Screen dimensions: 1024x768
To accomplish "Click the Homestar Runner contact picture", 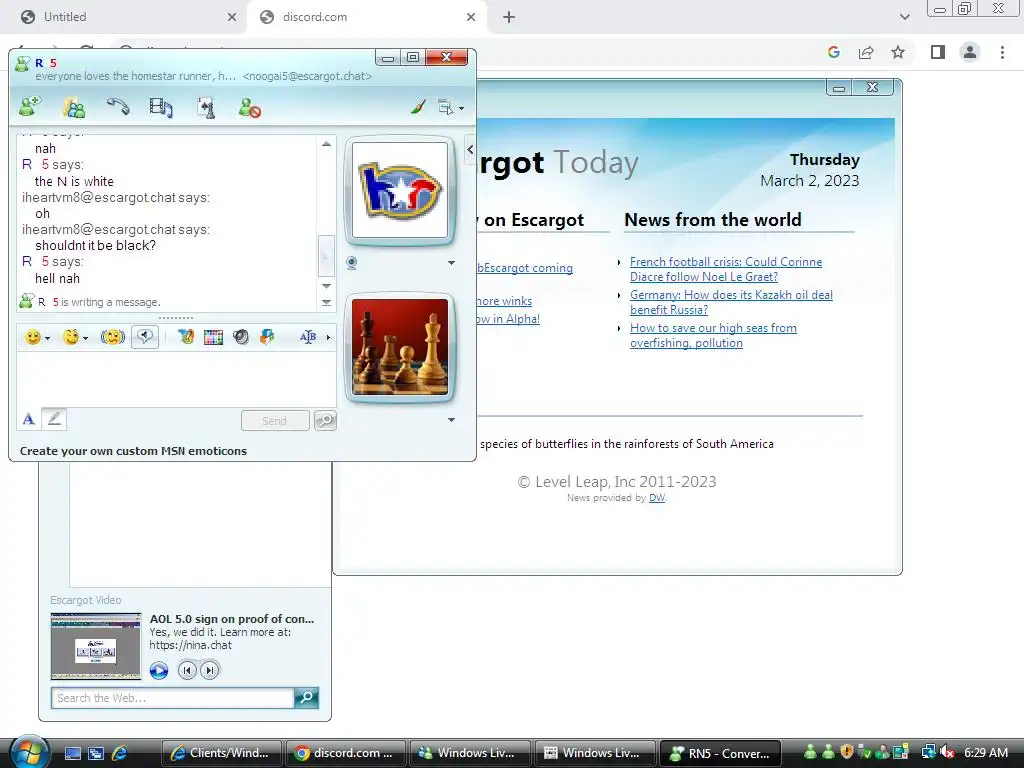I will coord(400,190).
